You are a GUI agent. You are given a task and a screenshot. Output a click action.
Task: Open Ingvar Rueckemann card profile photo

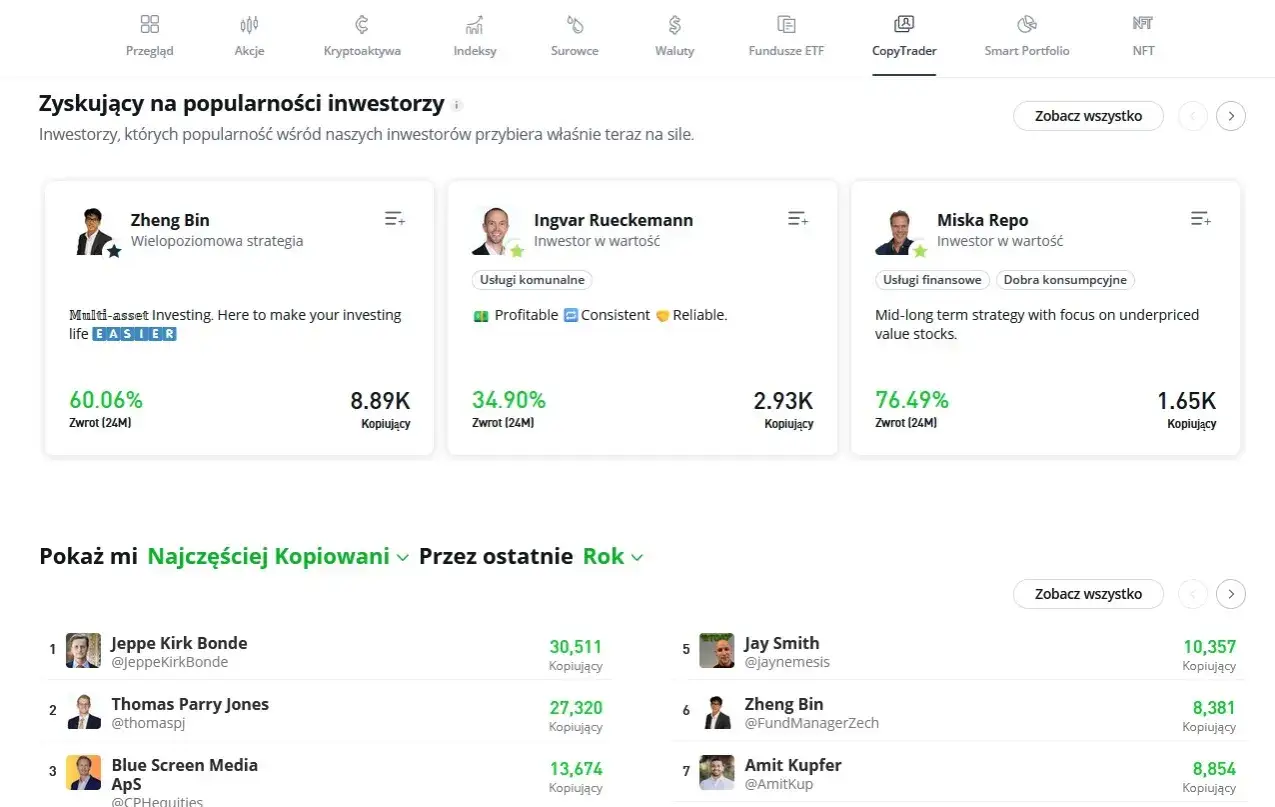496,231
